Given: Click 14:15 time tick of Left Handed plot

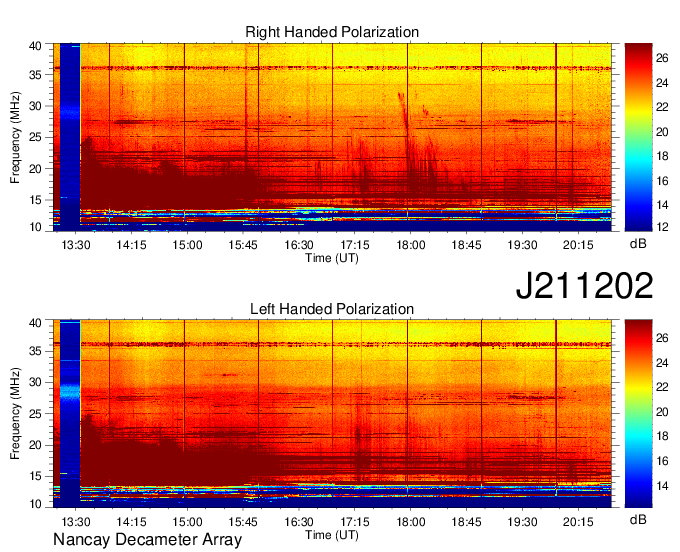Looking at the screenshot, I should click(x=131, y=522).
